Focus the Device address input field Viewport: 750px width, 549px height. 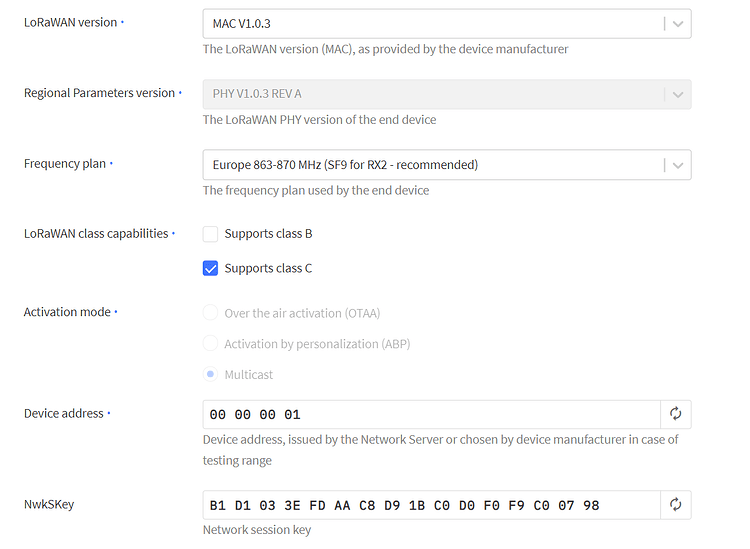click(431, 414)
